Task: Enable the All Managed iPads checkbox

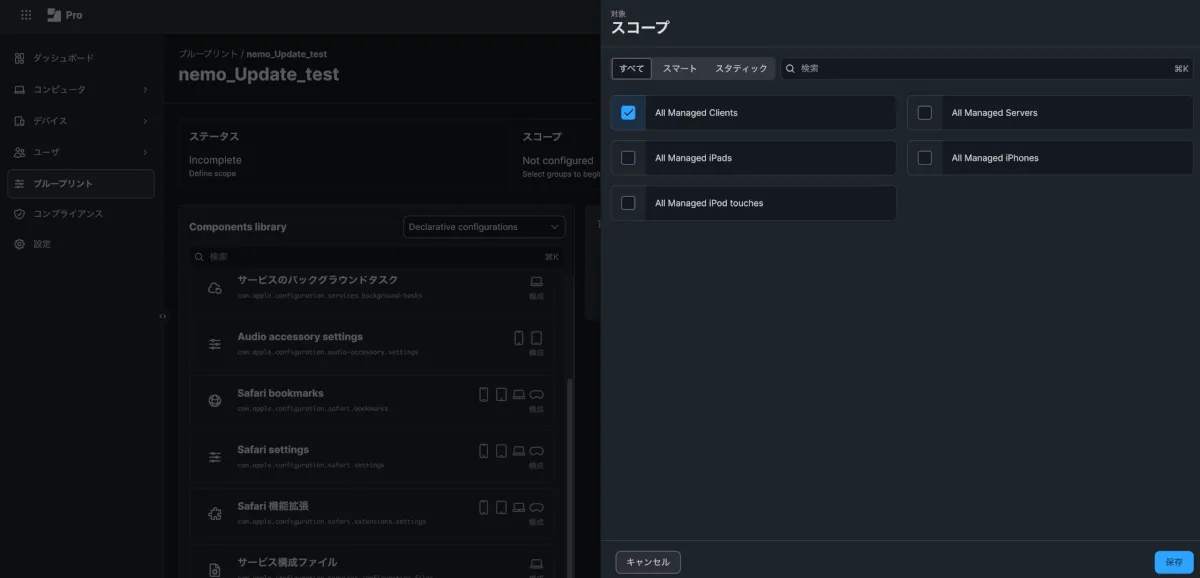Action: (628, 158)
